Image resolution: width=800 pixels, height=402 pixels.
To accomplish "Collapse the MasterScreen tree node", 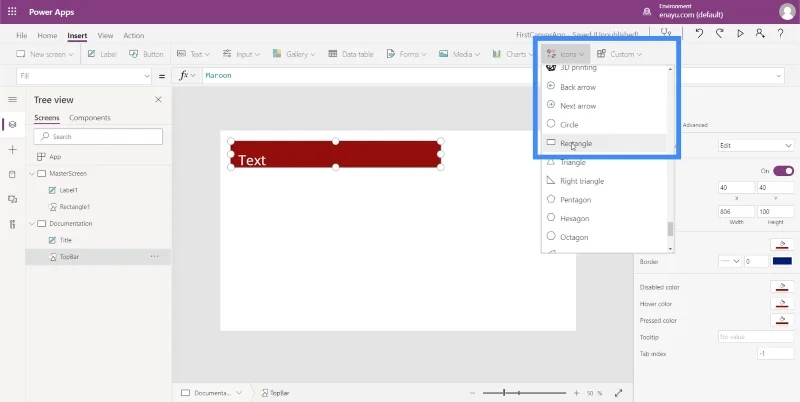I will pos(32,173).
